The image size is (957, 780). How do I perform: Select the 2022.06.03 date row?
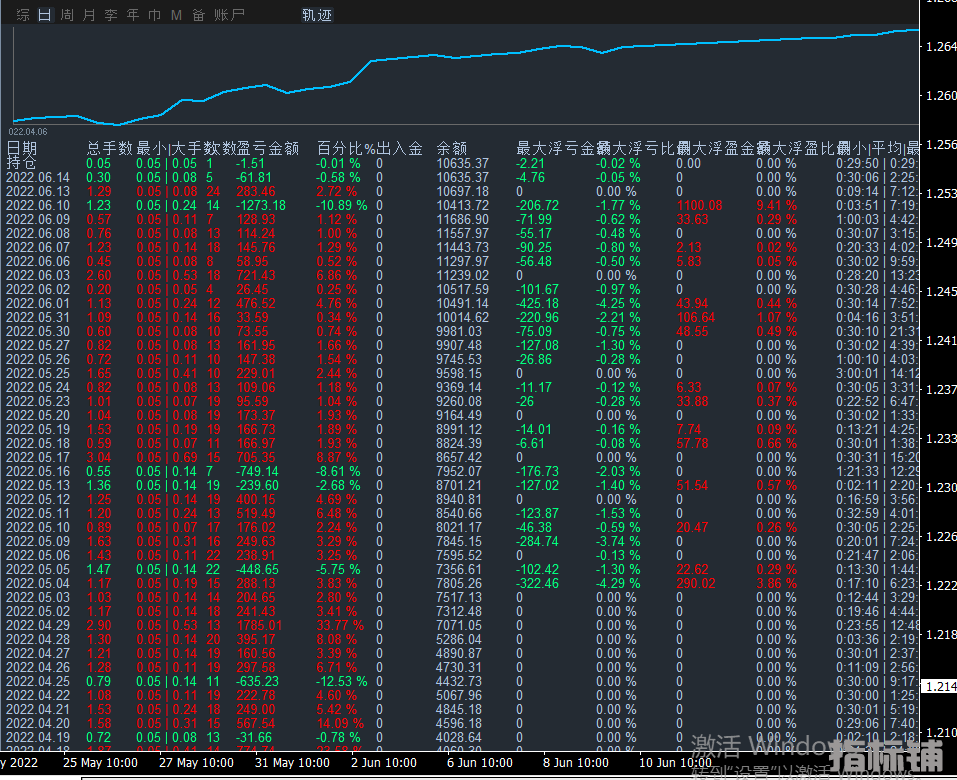[38, 275]
